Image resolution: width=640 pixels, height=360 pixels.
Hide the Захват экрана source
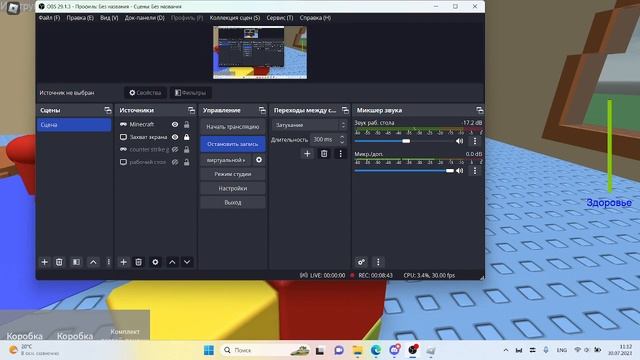[175, 137]
